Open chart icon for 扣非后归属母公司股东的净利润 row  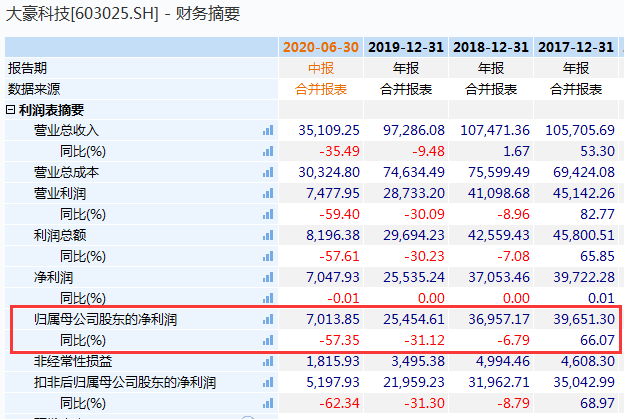click(x=268, y=382)
